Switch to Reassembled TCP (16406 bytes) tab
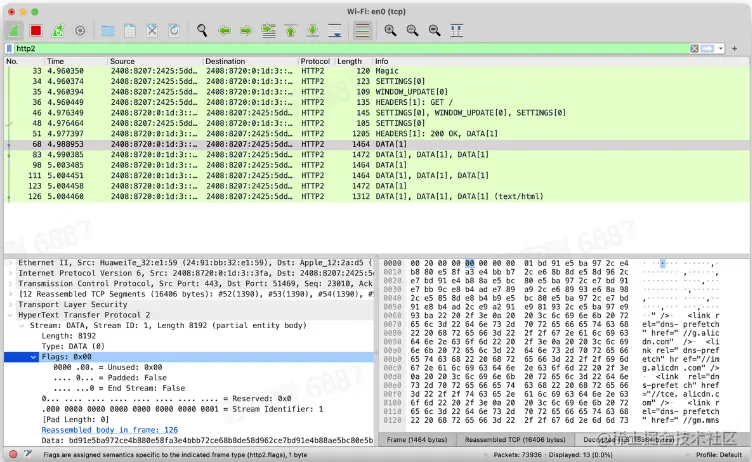Viewport: 752px width, 462px height. [515, 439]
